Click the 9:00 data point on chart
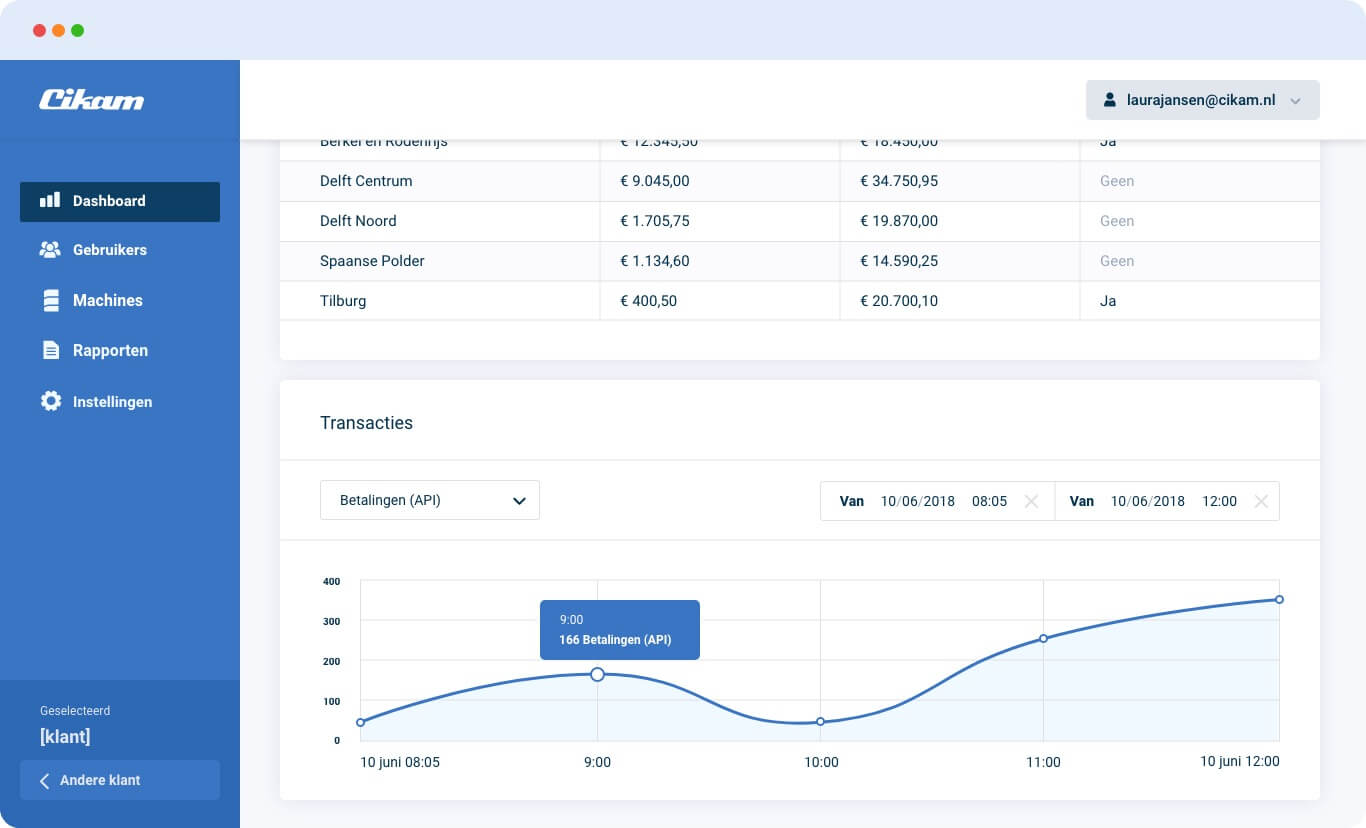This screenshot has width=1366, height=828. (597, 675)
